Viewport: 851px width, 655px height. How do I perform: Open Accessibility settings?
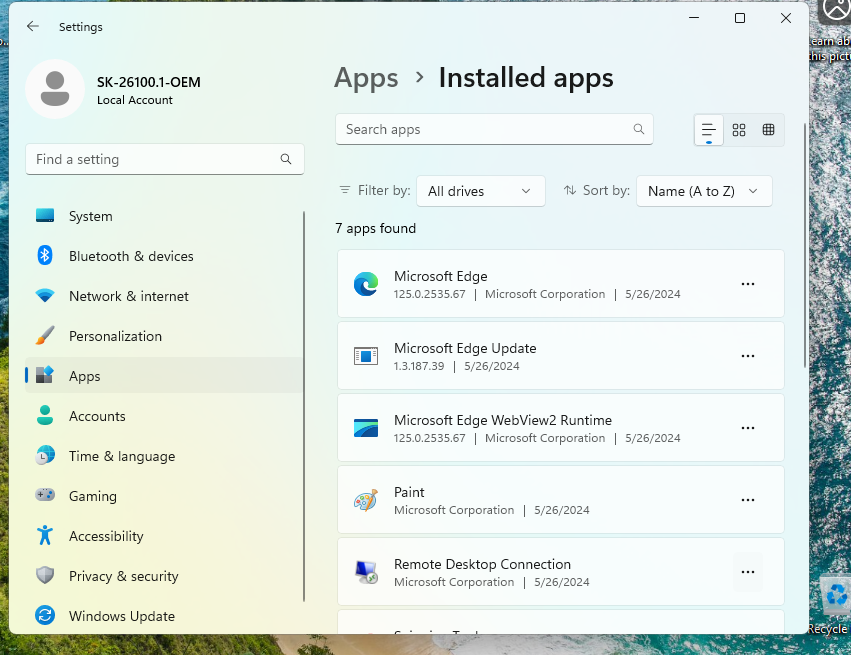[164, 536]
